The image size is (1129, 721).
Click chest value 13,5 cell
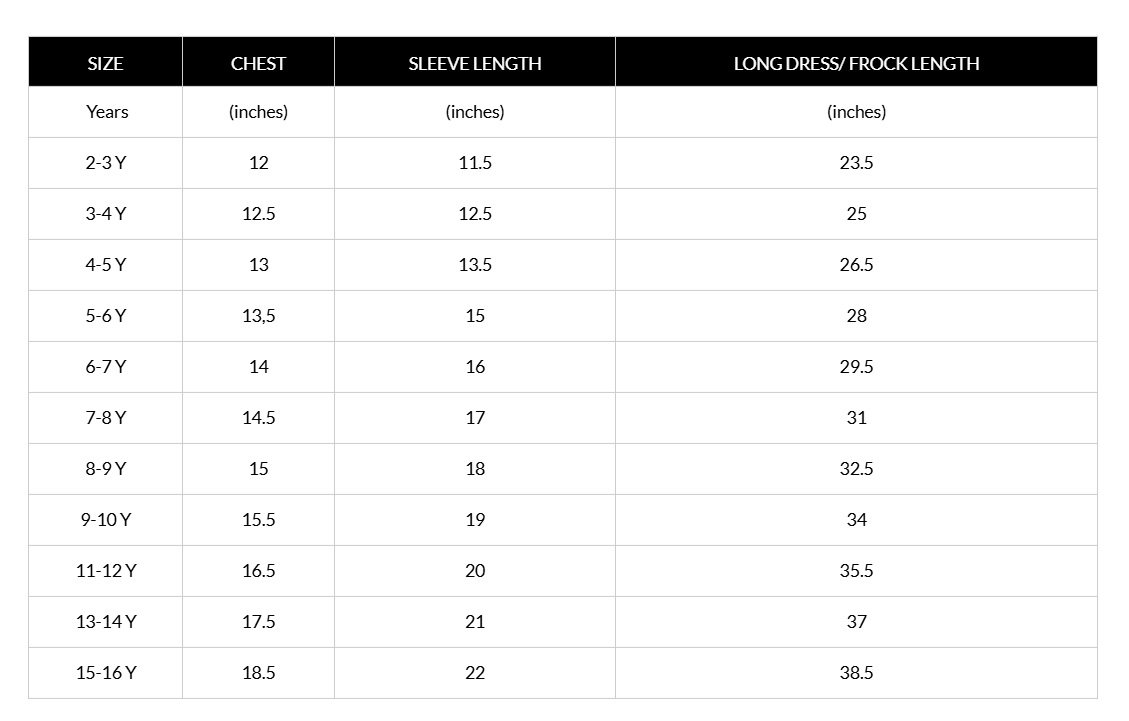(258, 315)
